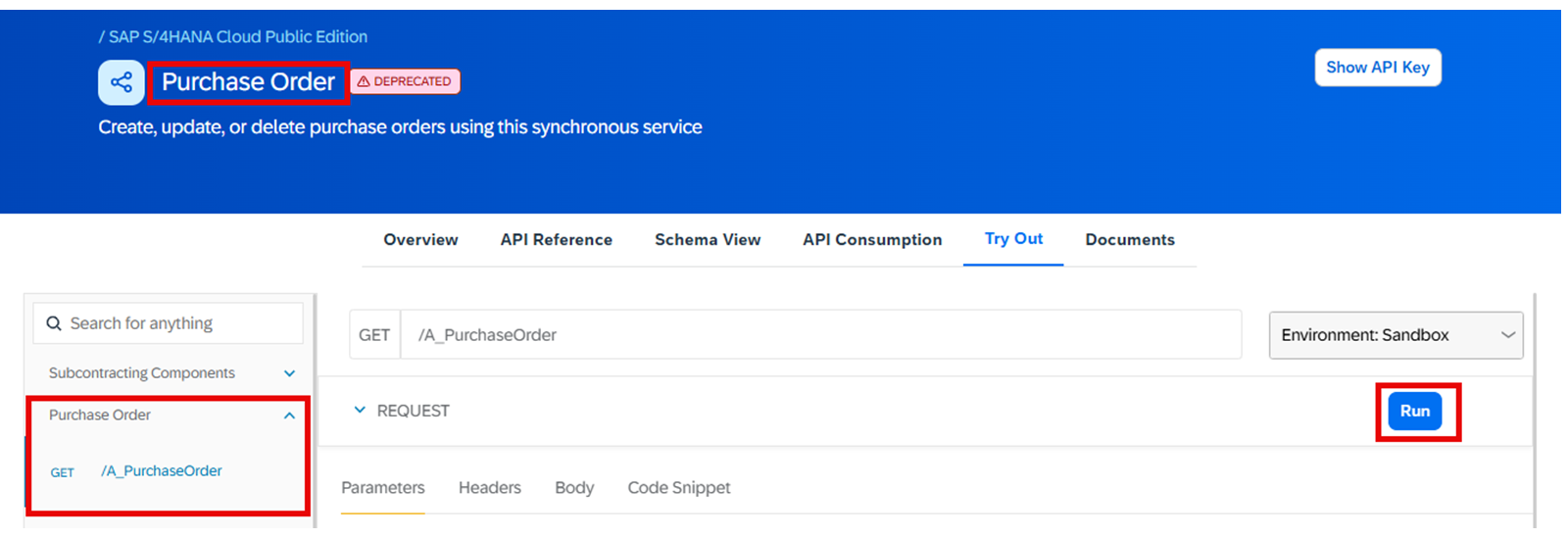This screenshot has width=1568, height=538.
Task: Switch to the Headers request tab
Action: click(x=489, y=487)
